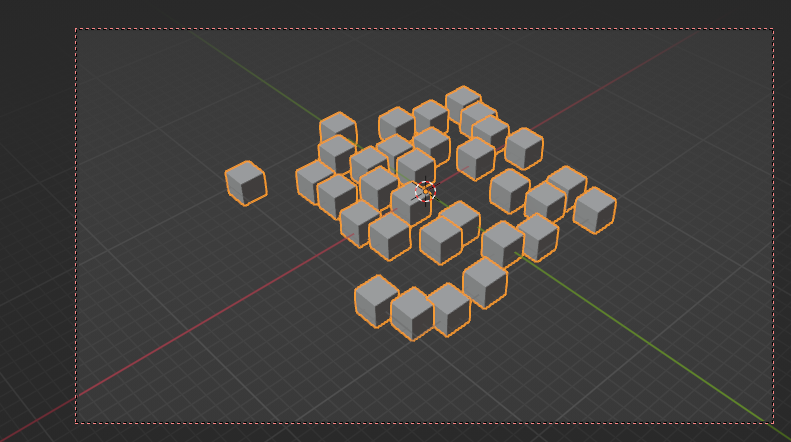Select the lone cube separated from the cluster
Screen dimensions: 791x442
coord(246,183)
